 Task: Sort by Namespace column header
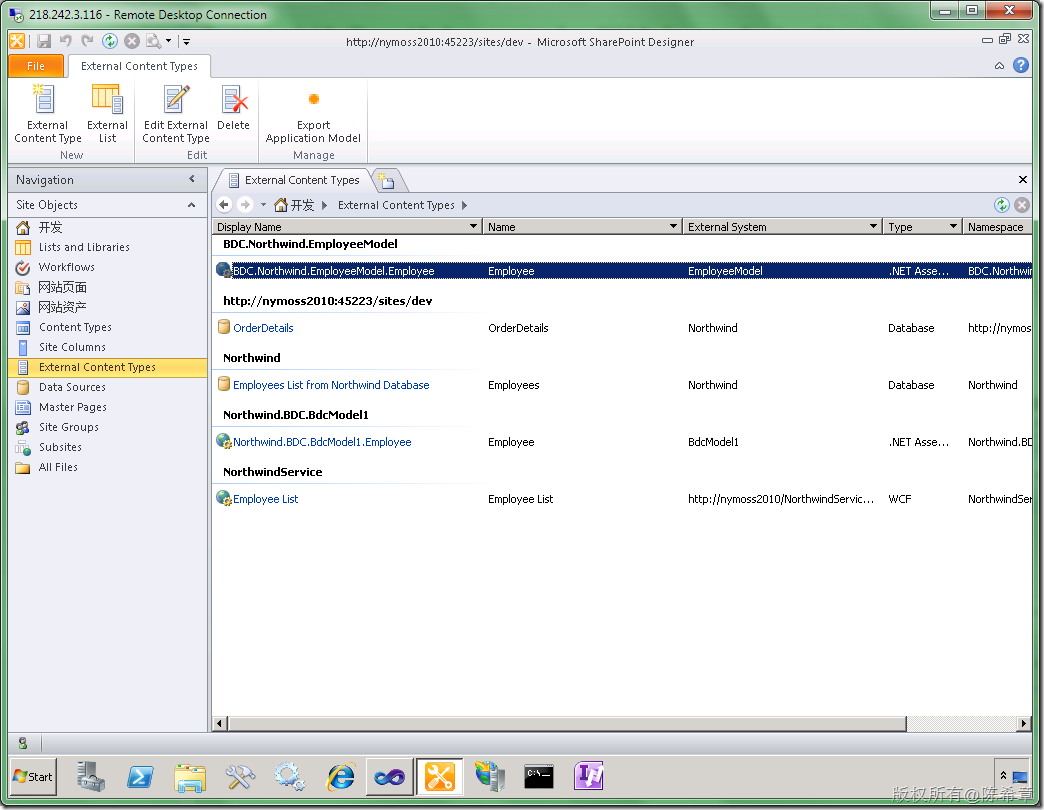pyautogui.click(x=995, y=226)
